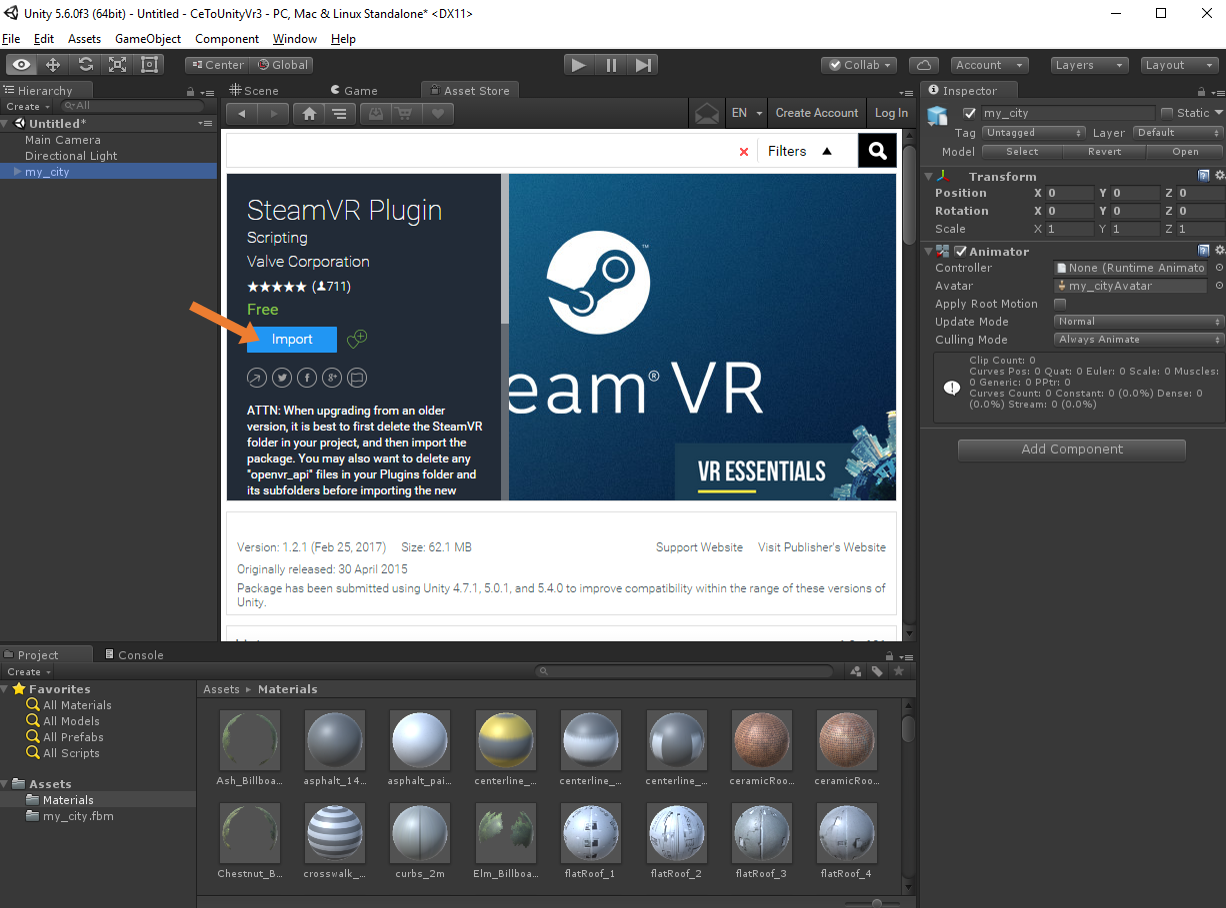Screen dimensions: 1226x908
Task: Open Asset Store language EN dropdown
Action: pos(747,113)
